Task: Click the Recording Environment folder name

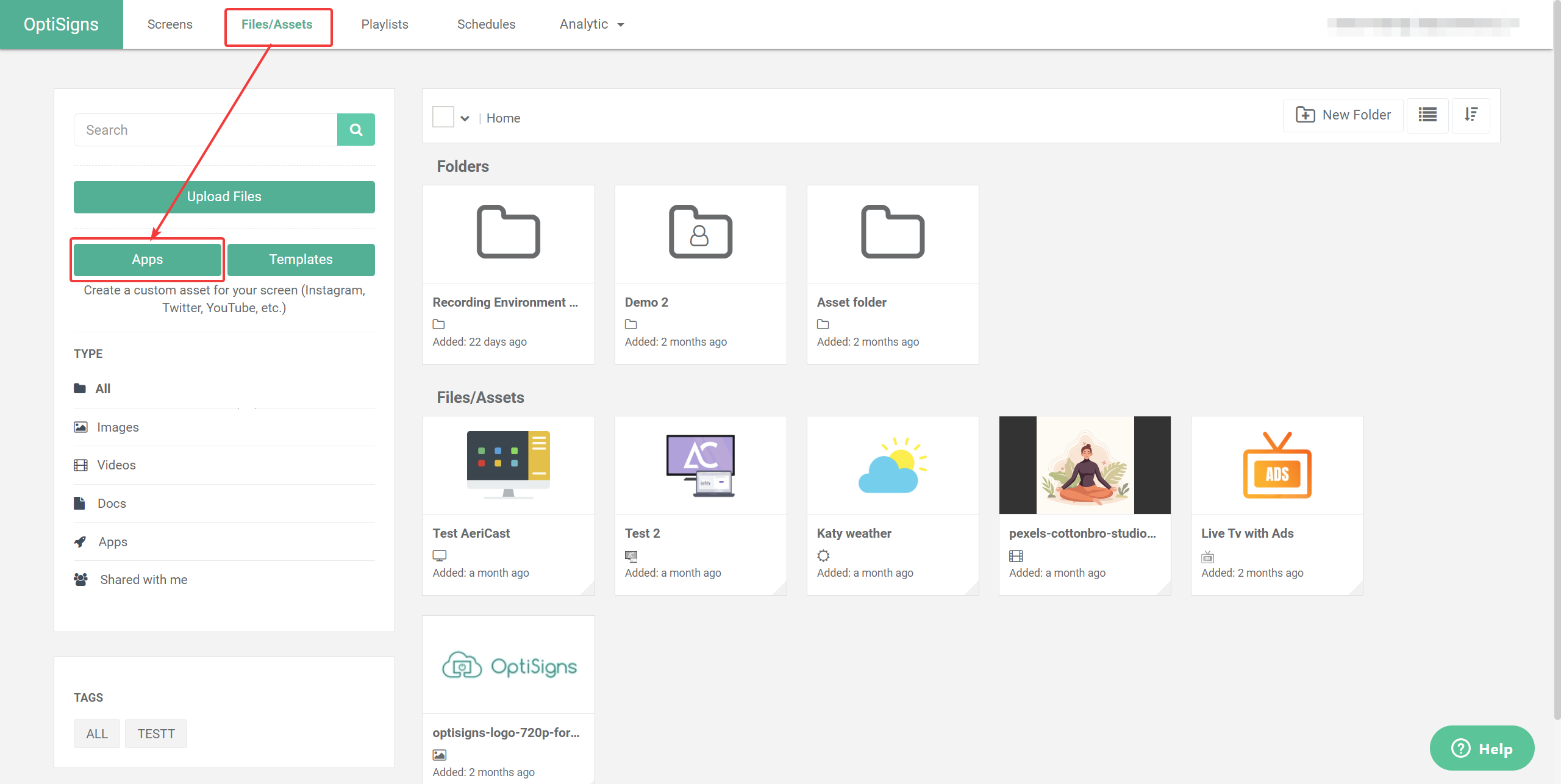Action: 505,302
